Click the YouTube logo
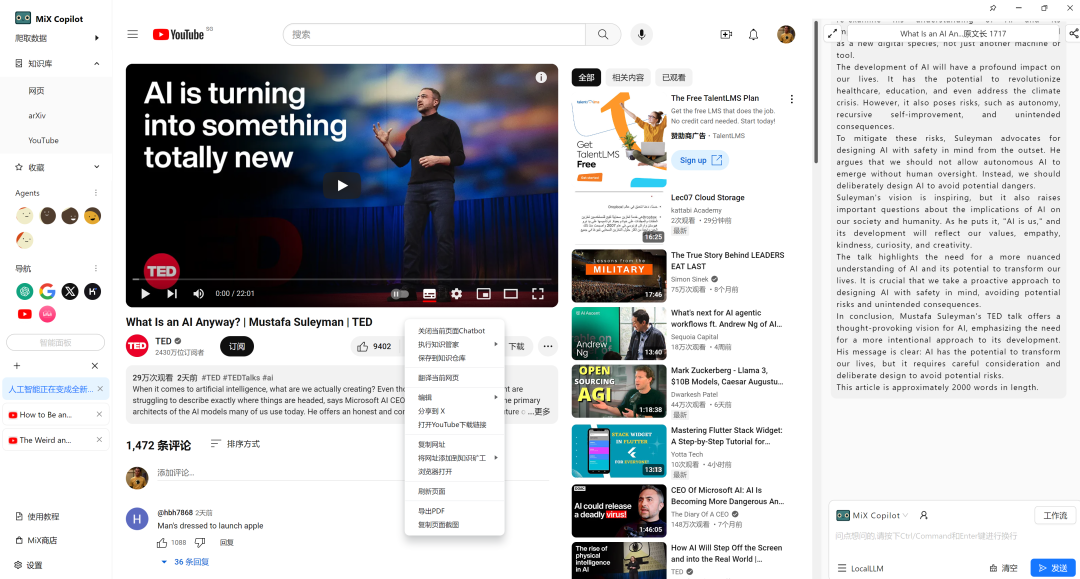 (178, 34)
